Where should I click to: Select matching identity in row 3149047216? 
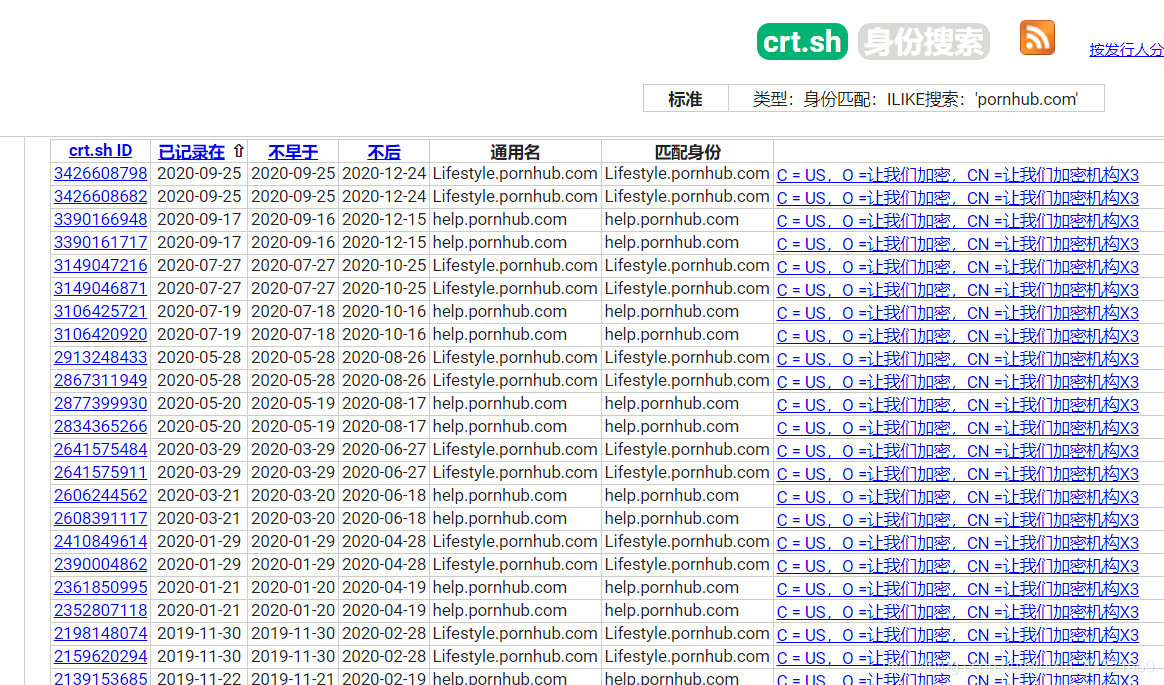(687, 266)
